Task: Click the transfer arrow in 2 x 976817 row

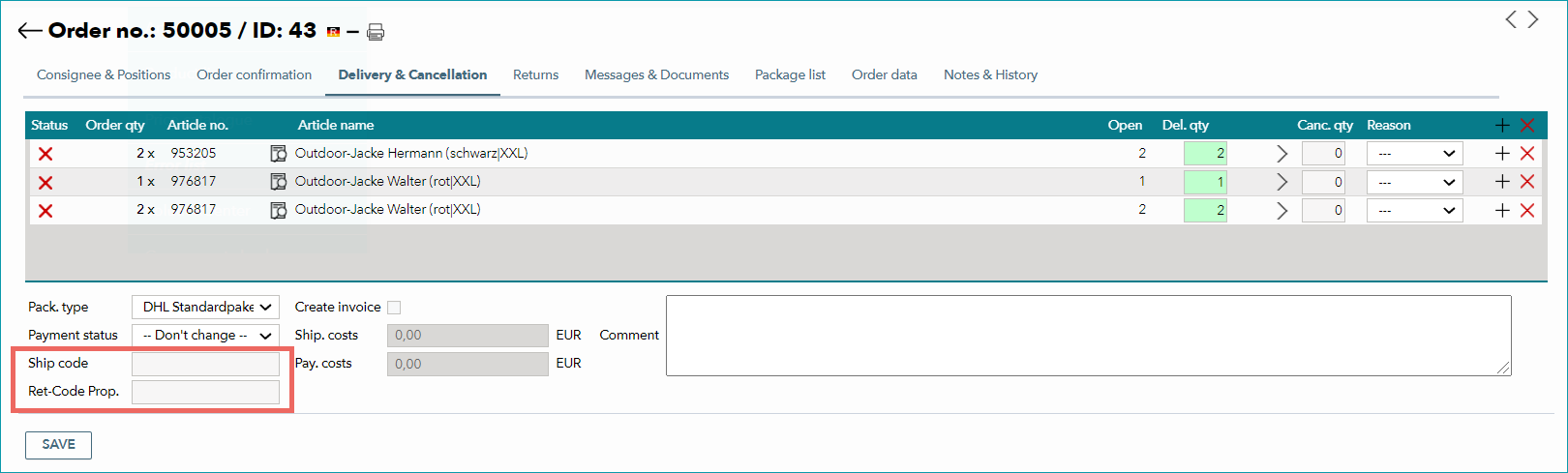Action: click(x=1282, y=210)
